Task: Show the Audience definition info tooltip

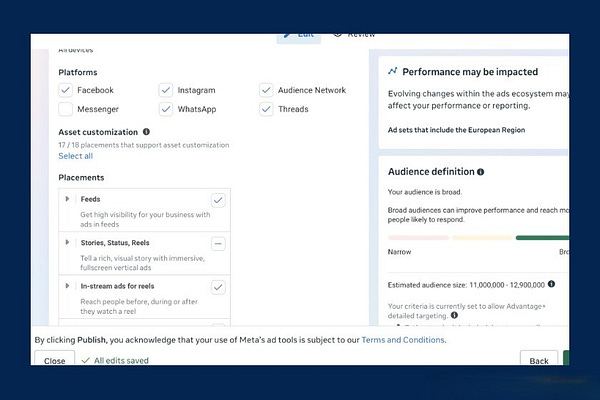Action: (x=481, y=172)
